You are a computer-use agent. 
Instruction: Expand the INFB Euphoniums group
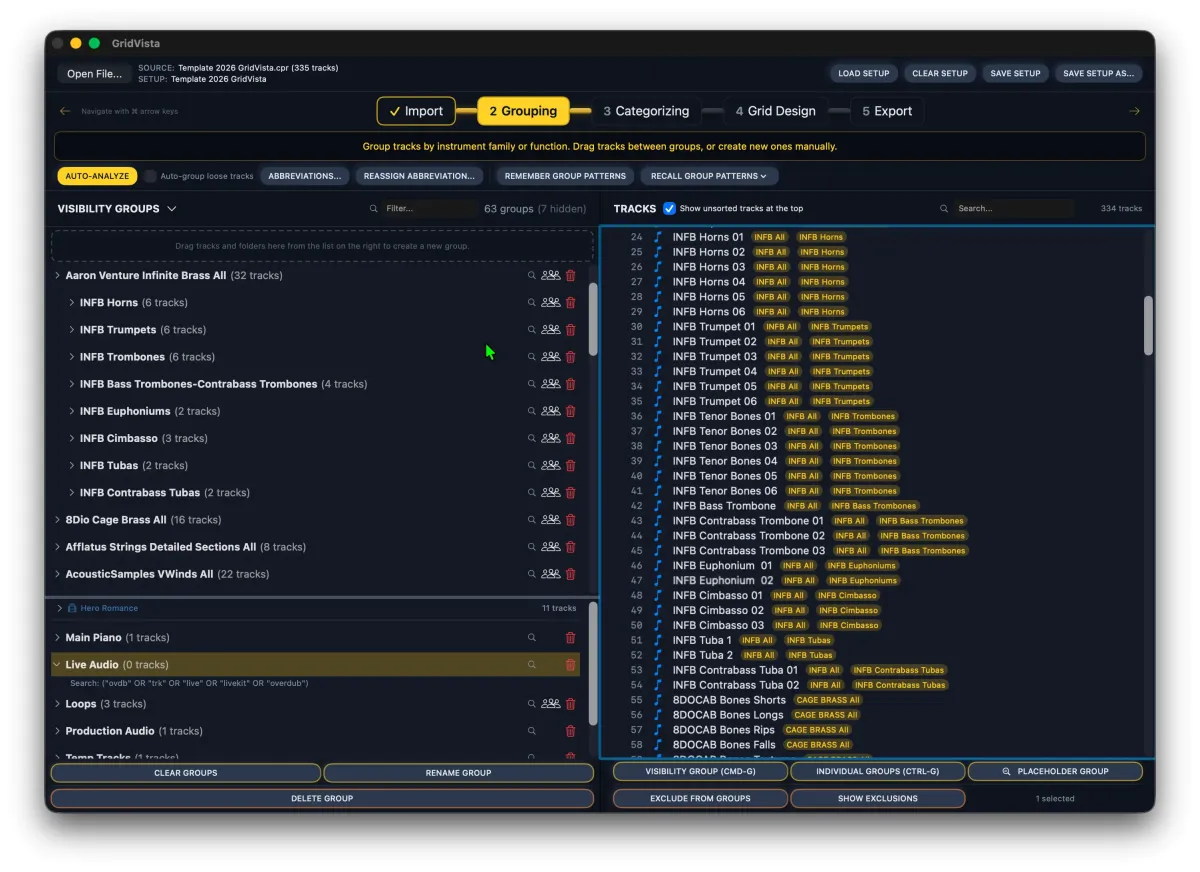(x=72, y=411)
